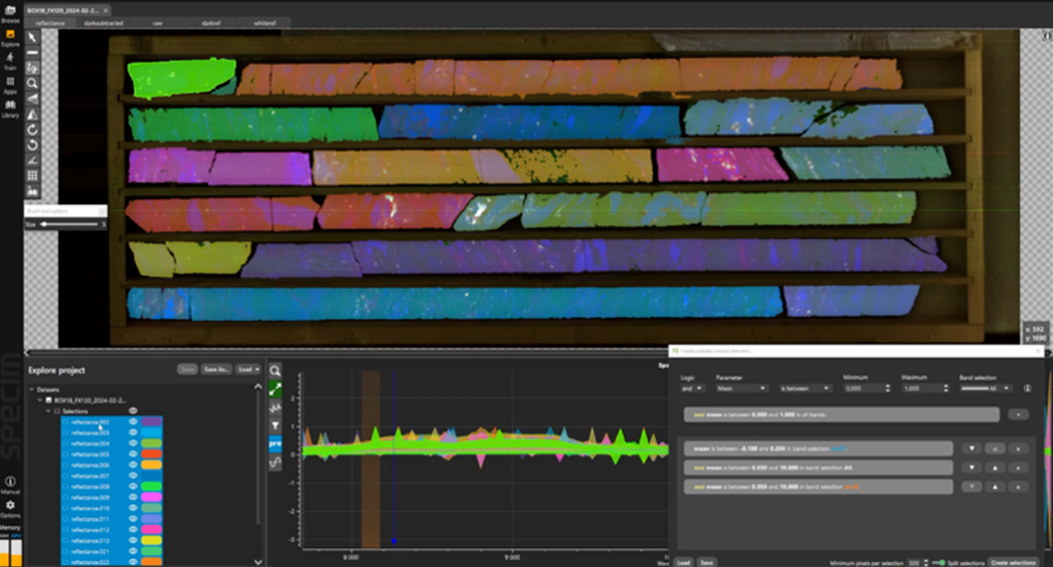
Task: Click the purple color swatch of reflectance.002
Action: coord(151,422)
